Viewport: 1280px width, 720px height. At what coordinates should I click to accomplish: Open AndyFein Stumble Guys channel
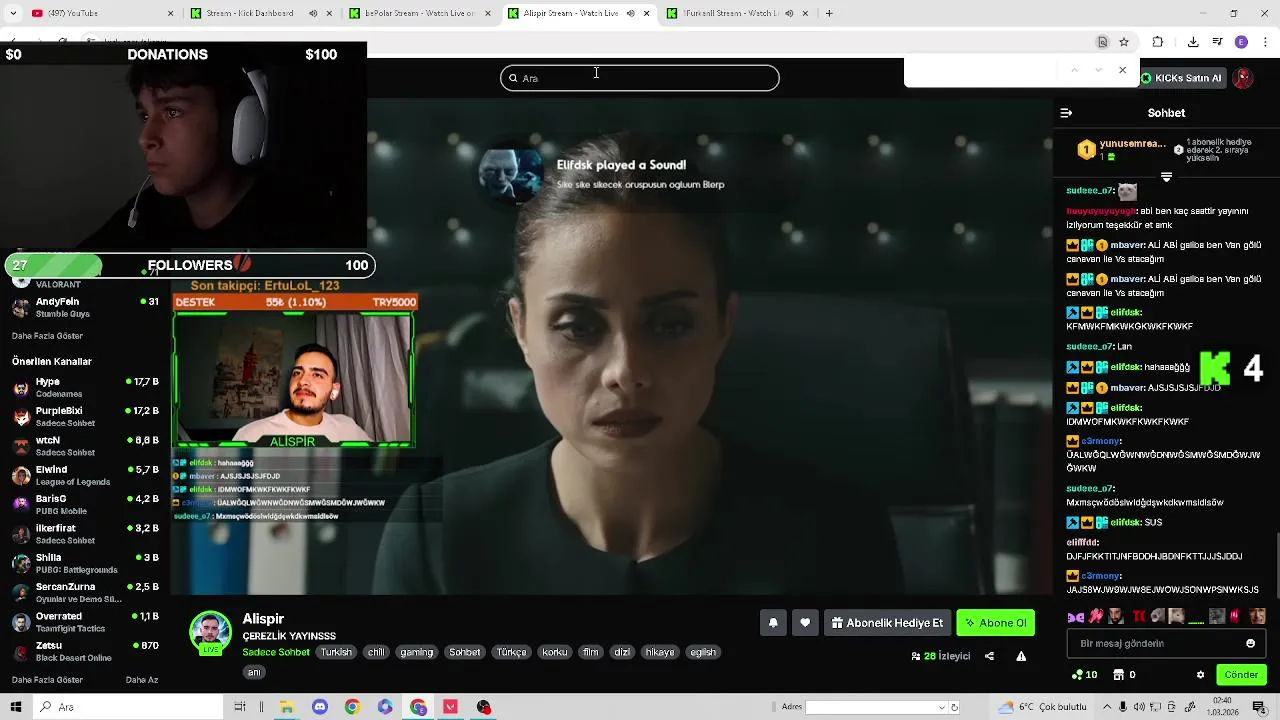[x=85, y=307]
